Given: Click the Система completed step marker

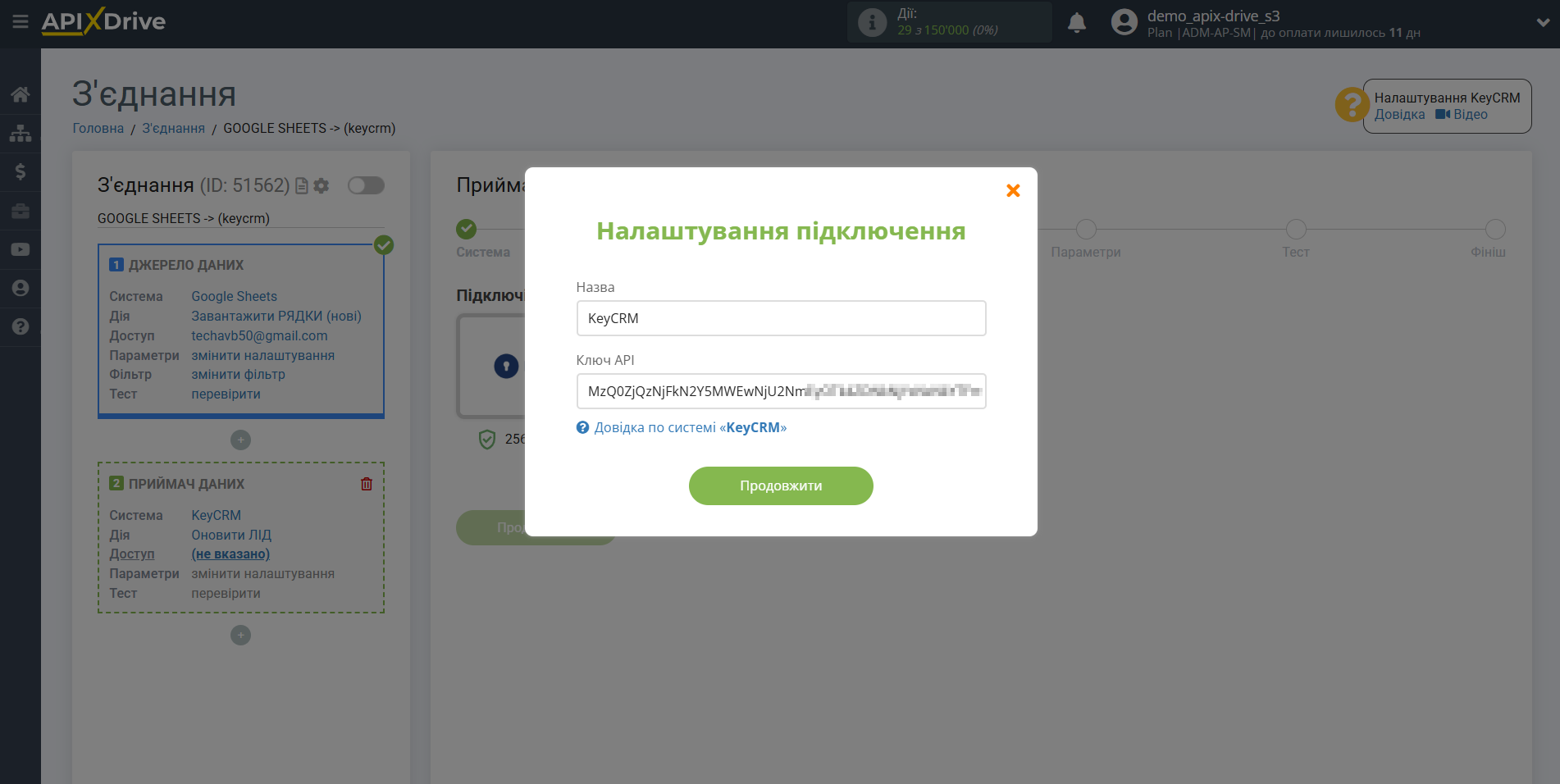Looking at the screenshot, I should coord(467,229).
